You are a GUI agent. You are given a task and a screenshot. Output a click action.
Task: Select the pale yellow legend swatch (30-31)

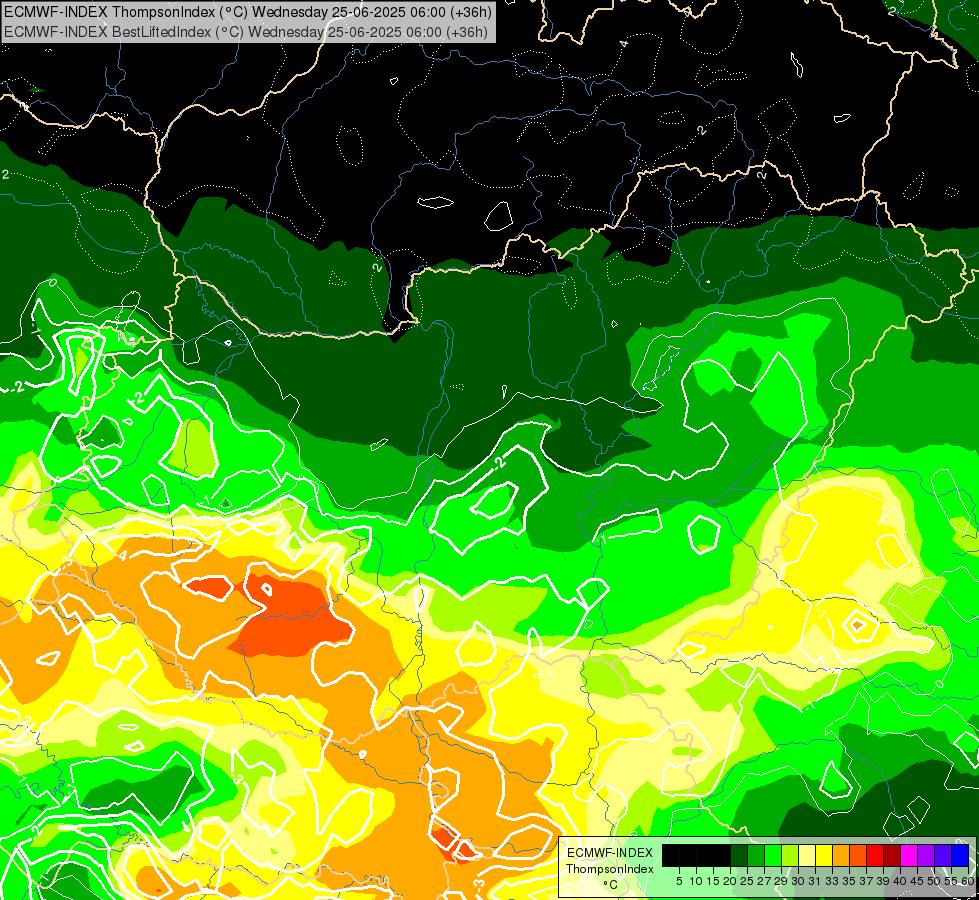[x=807, y=855]
